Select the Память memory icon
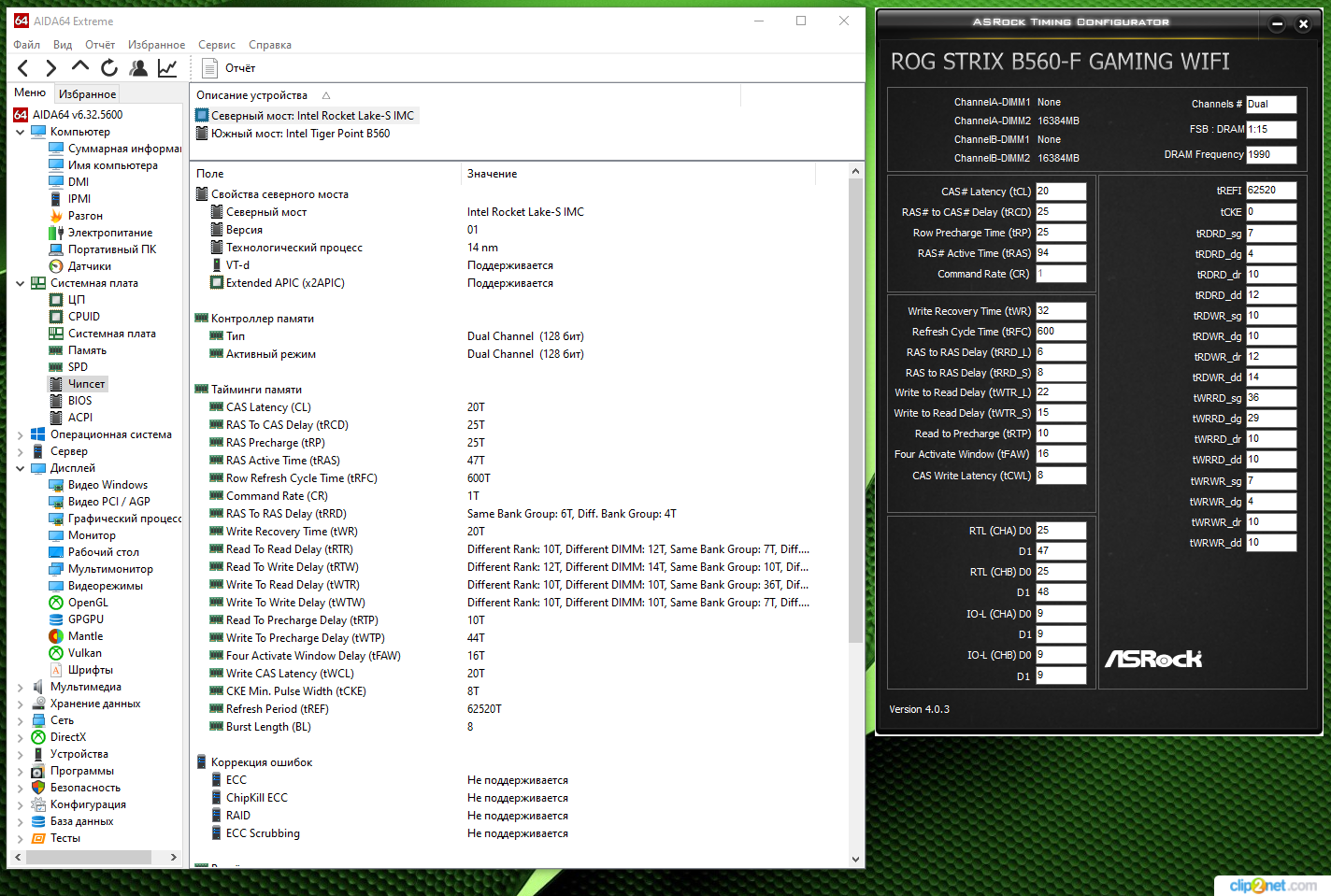Screen dimensions: 1331x896 pyautogui.click(x=56, y=350)
